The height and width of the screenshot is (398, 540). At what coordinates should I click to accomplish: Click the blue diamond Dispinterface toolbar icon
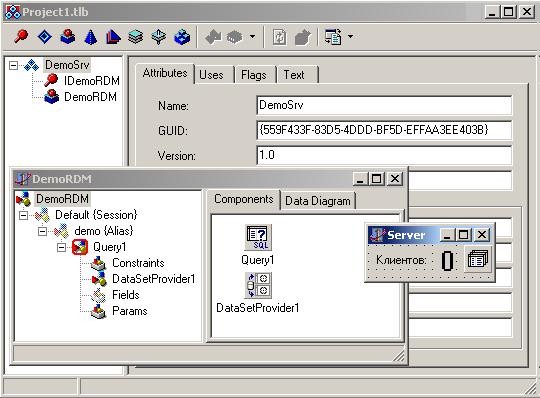tap(44, 36)
